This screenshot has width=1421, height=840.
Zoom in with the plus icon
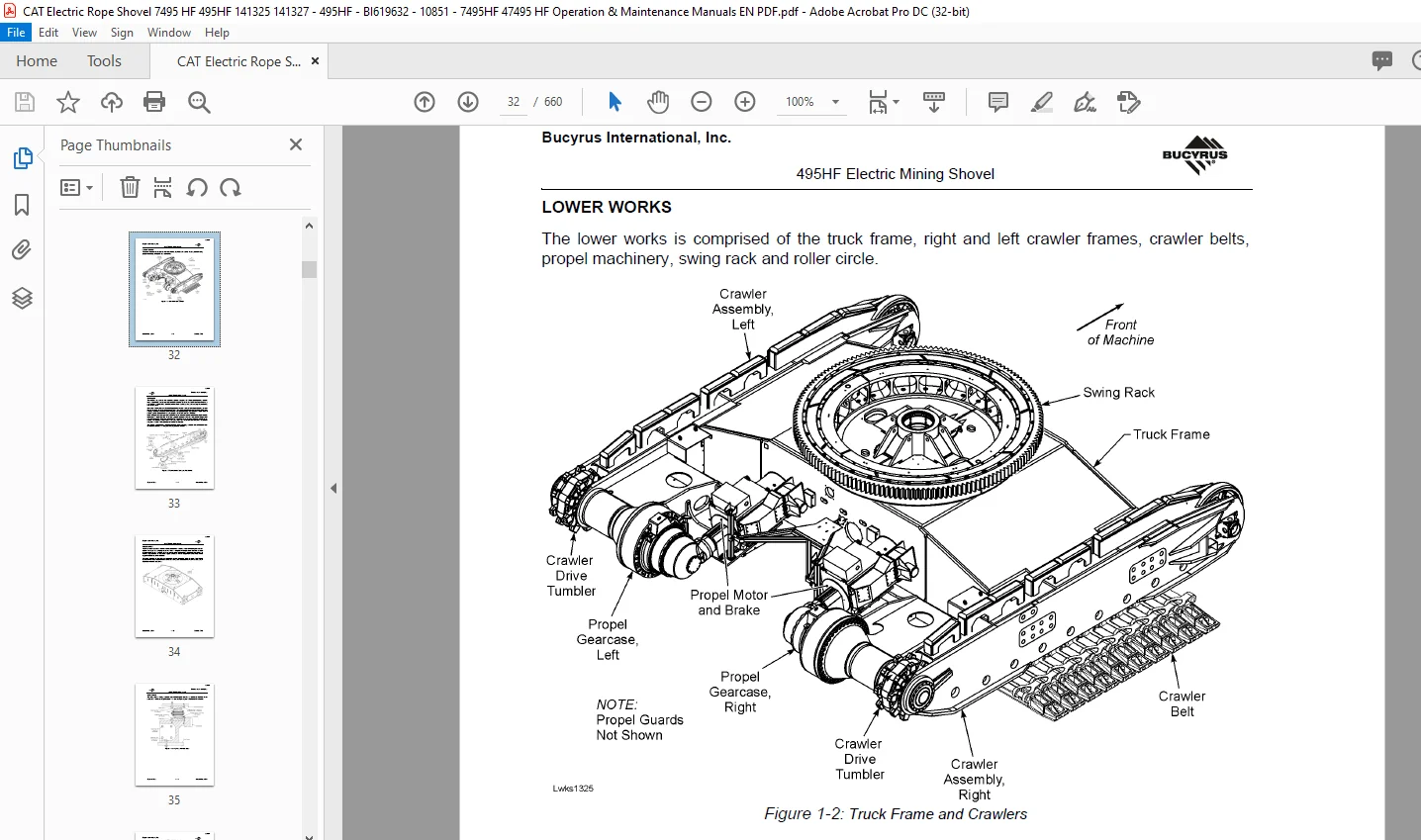[745, 102]
